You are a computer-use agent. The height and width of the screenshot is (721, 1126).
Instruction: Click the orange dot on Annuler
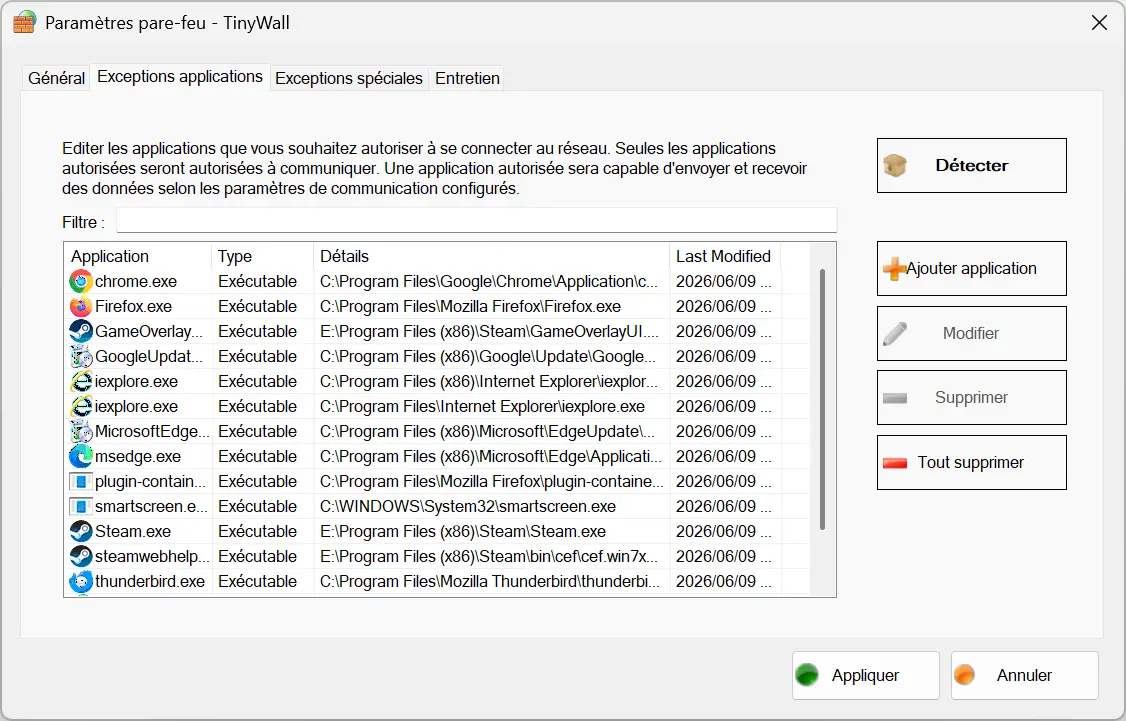pyautogui.click(x=964, y=675)
